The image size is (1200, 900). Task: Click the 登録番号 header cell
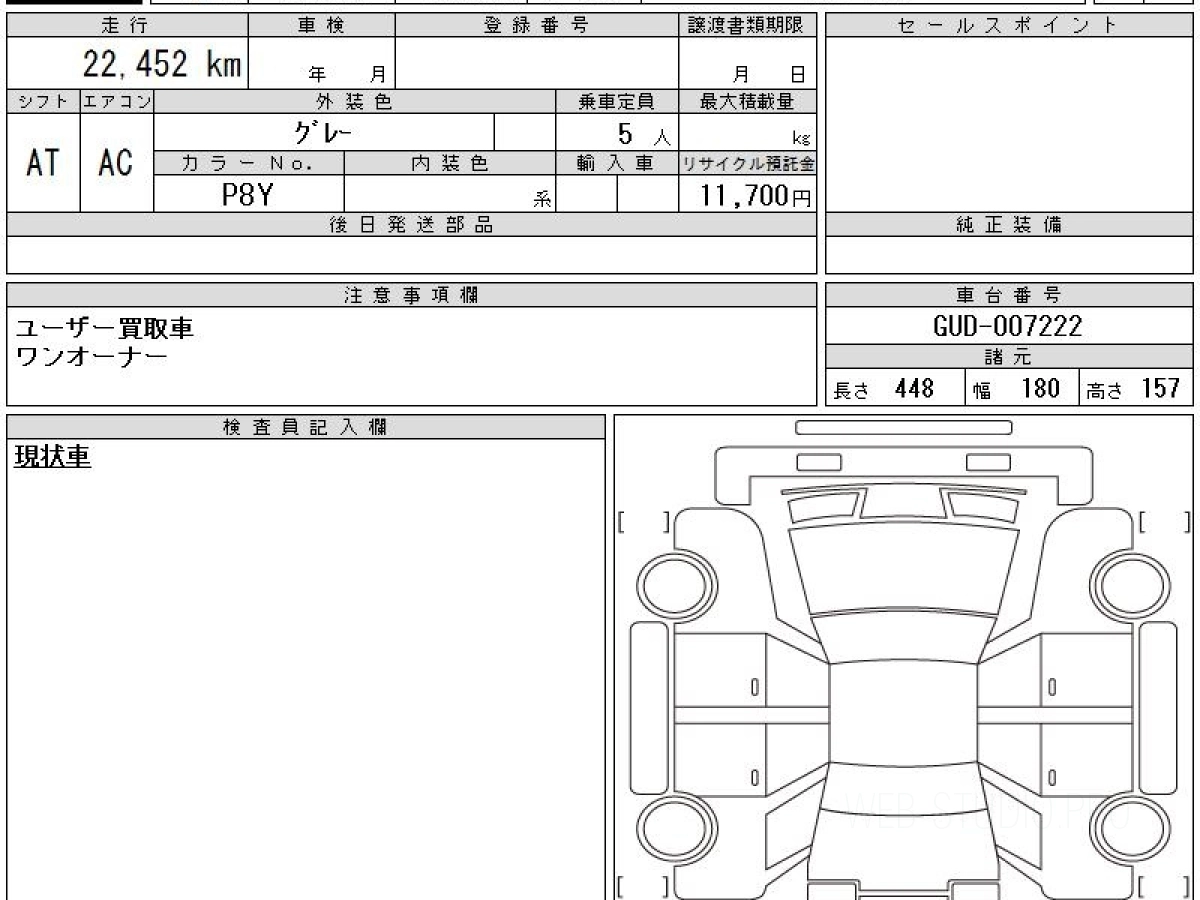[537, 26]
